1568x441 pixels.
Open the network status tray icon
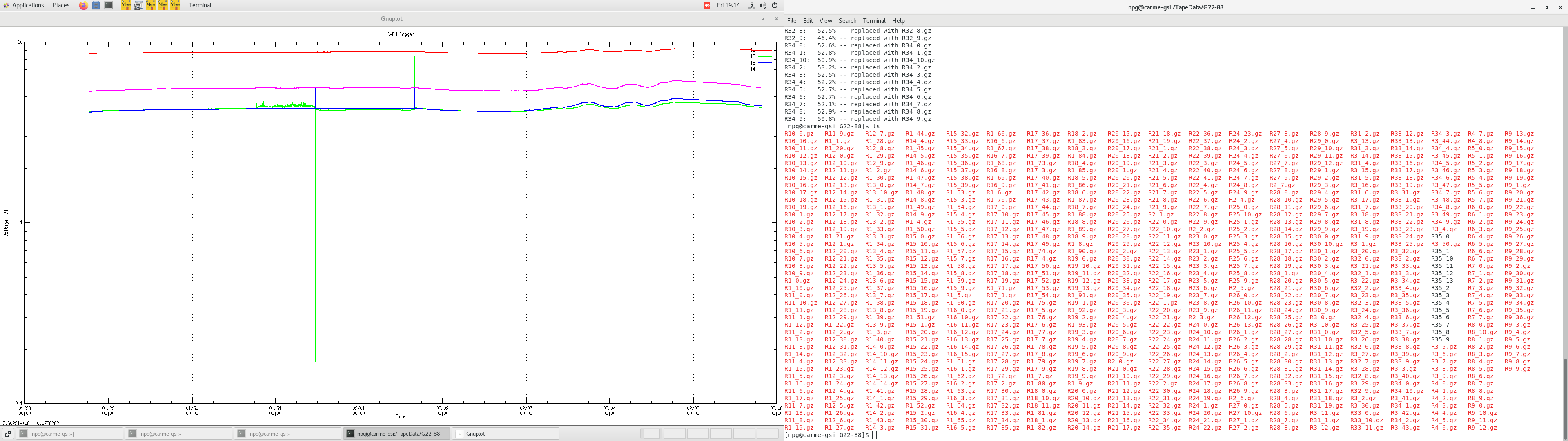click(752, 5)
